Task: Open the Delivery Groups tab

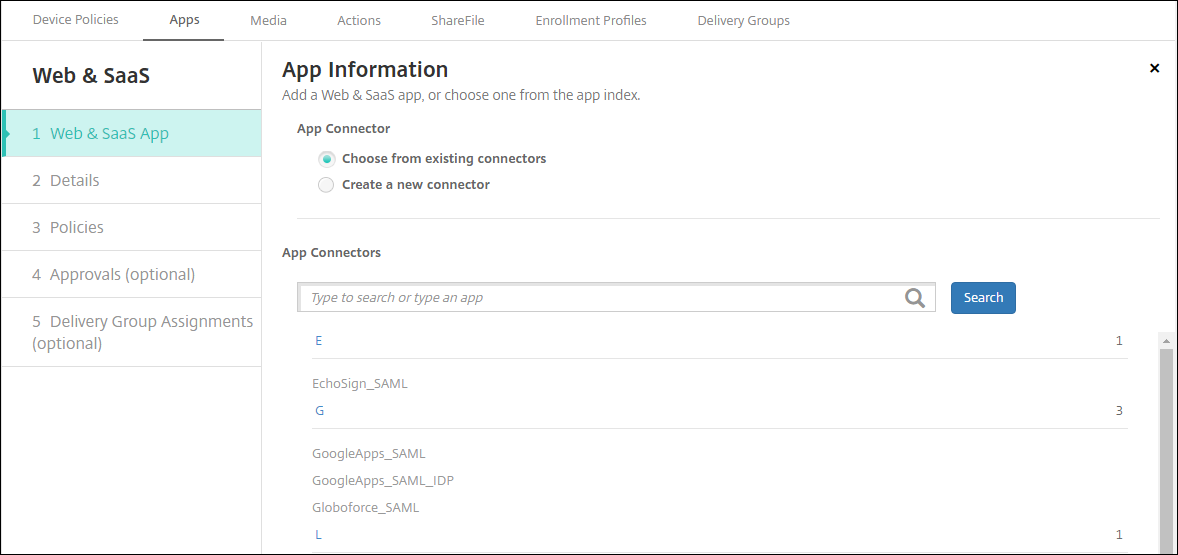Action: click(x=743, y=20)
